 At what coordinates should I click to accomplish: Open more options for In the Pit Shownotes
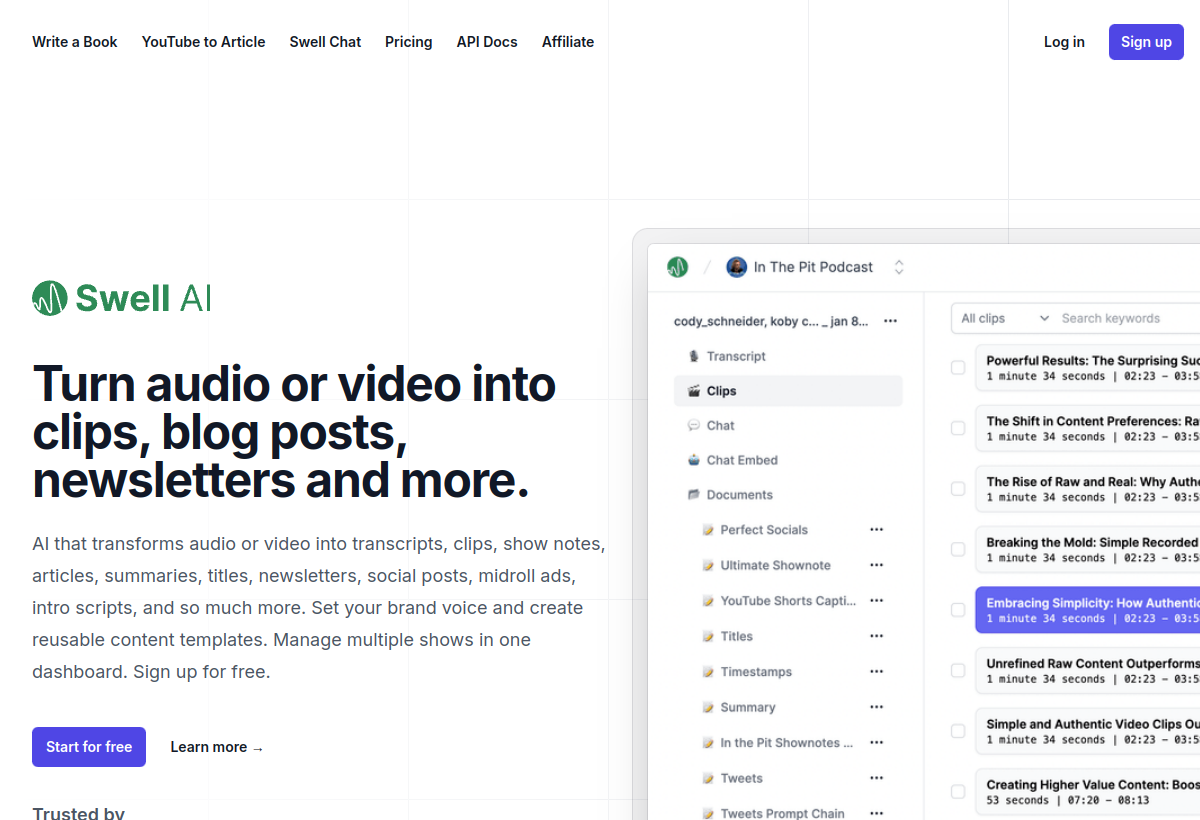[x=877, y=742]
